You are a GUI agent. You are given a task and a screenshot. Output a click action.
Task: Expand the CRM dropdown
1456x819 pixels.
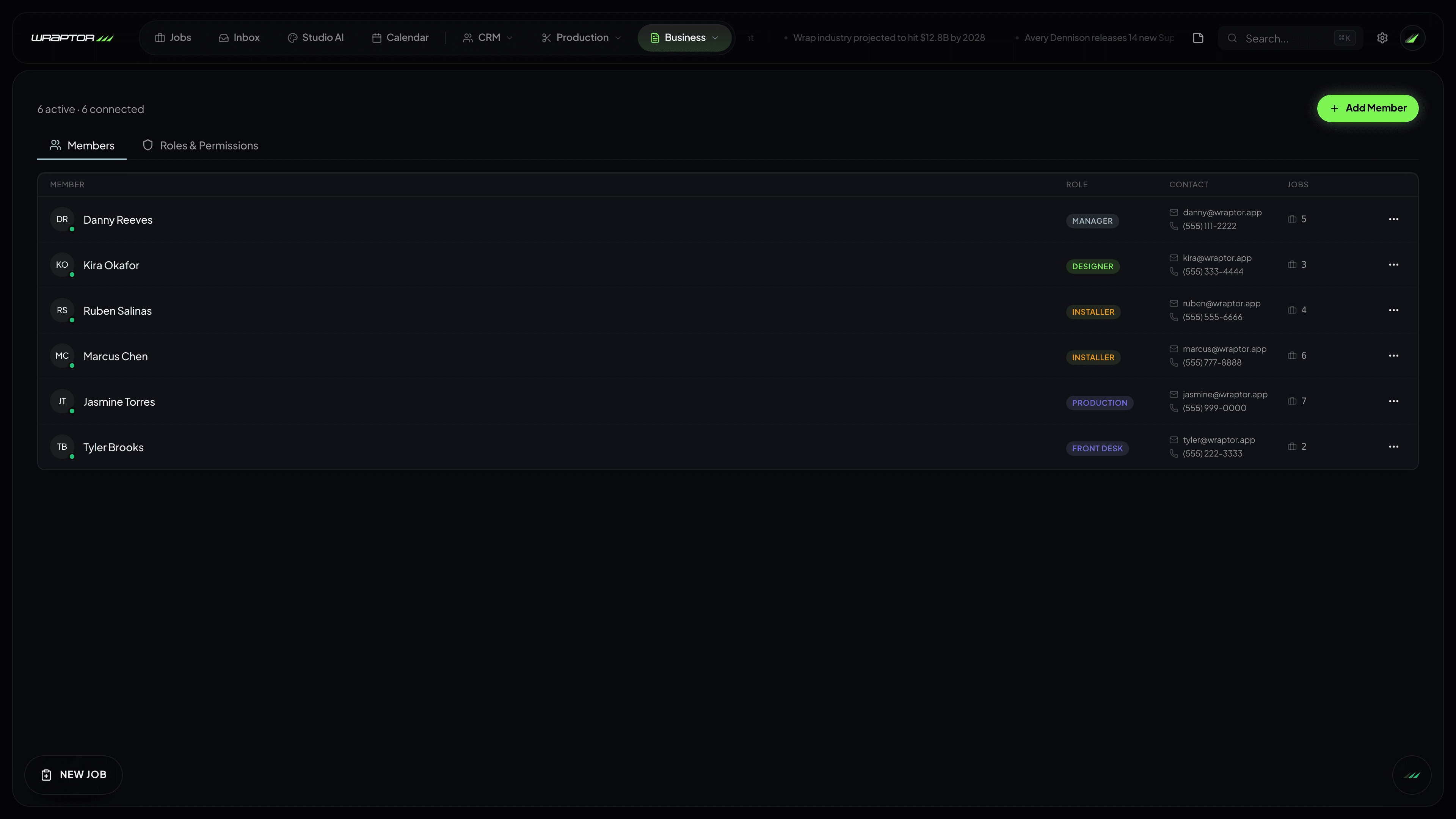(487, 37)
